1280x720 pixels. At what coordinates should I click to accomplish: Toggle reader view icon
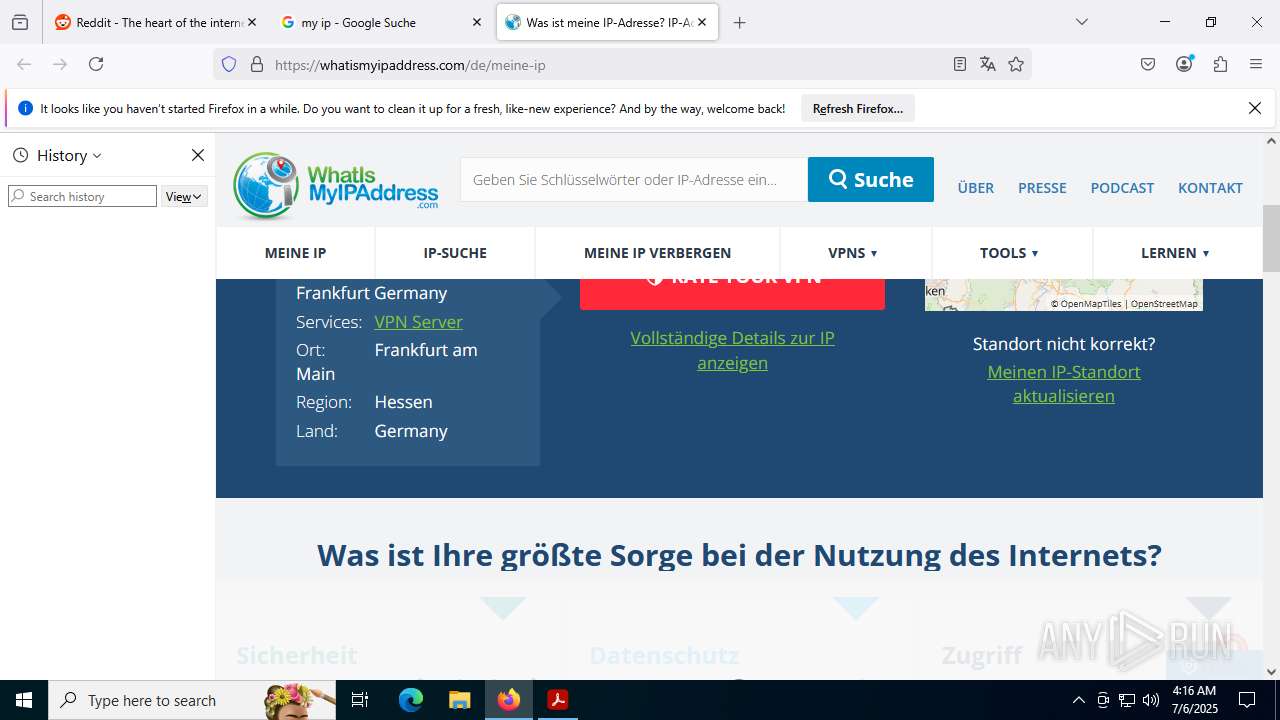[x=960, y=64]
